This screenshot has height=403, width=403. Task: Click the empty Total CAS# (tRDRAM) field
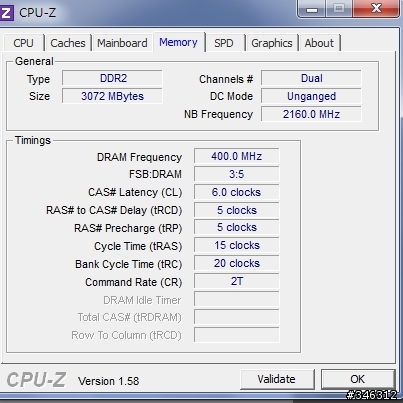click(237, 317)
